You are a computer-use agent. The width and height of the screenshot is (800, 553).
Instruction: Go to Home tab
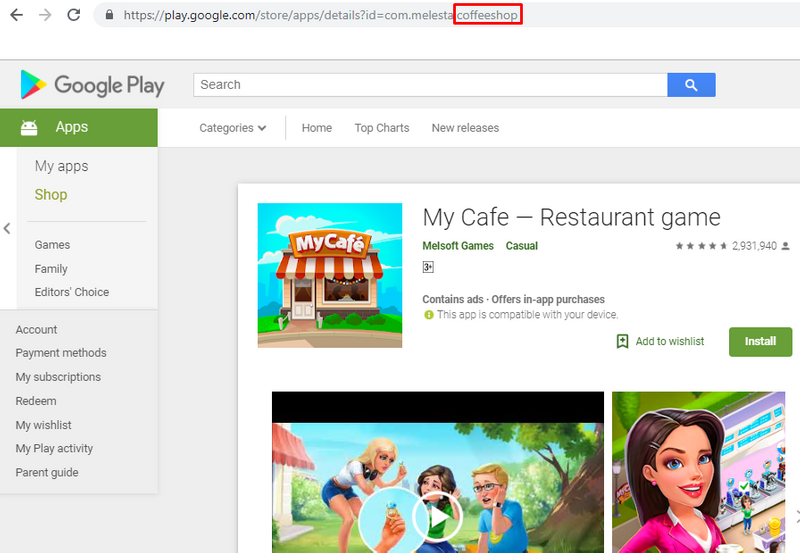click(x=317, y=128)
